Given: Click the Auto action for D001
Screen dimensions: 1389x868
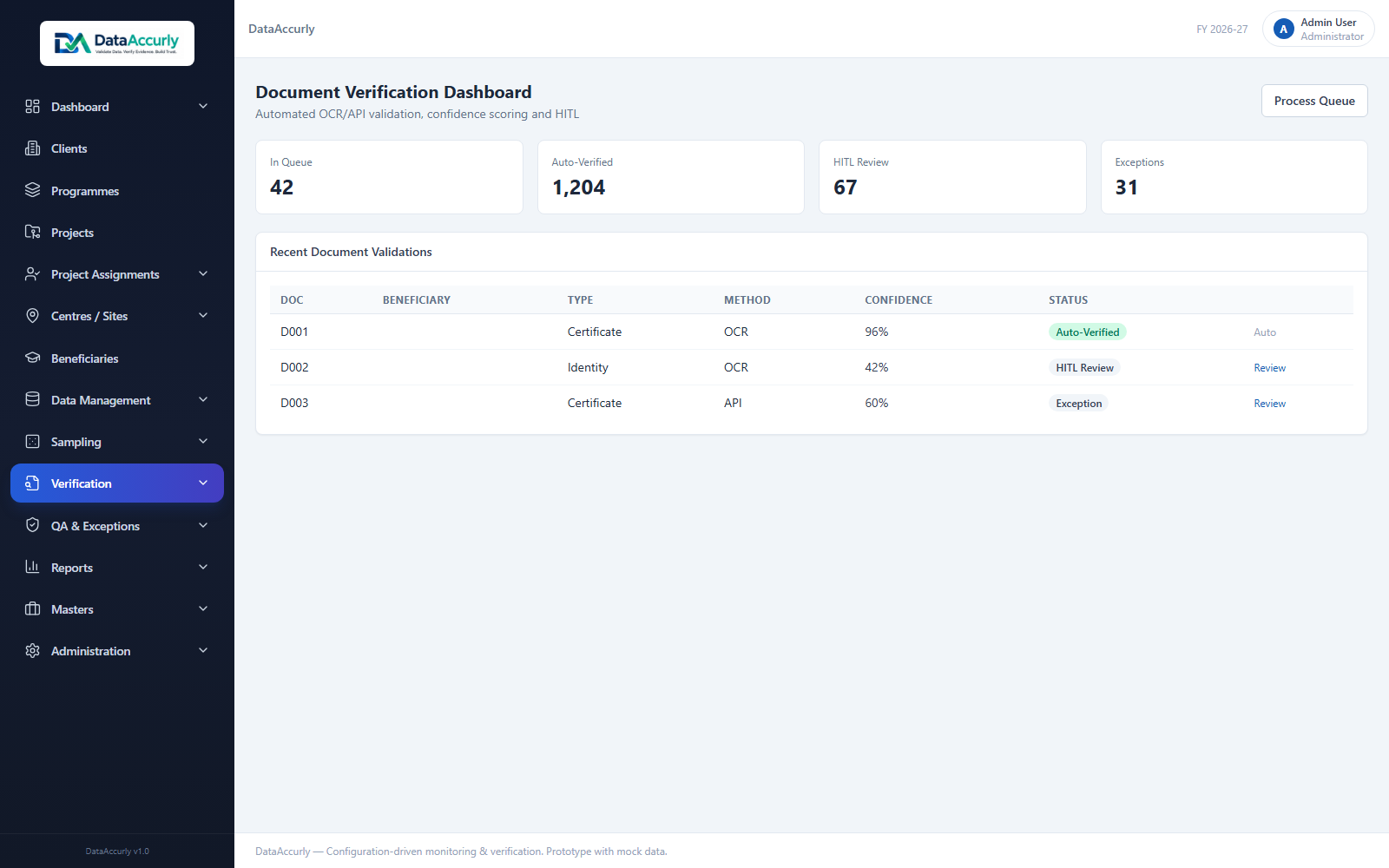Looking at the screenshot, I should pos(1265,332).
